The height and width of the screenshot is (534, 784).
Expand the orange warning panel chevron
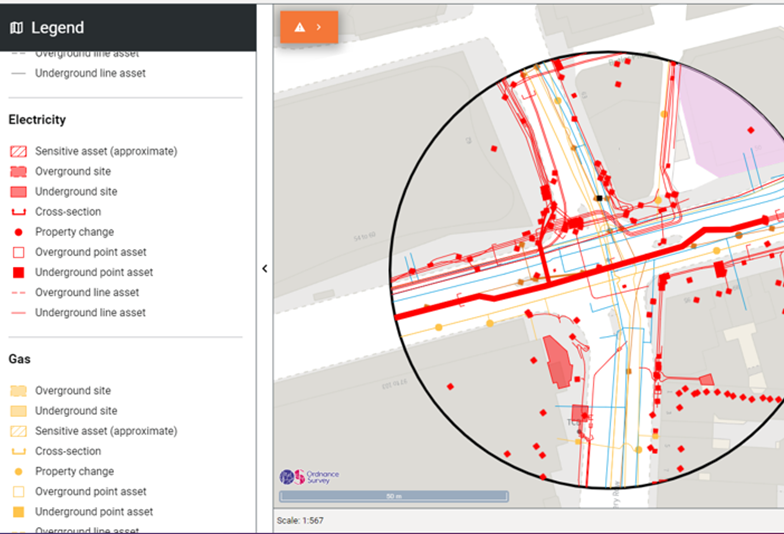pos(319,27)
